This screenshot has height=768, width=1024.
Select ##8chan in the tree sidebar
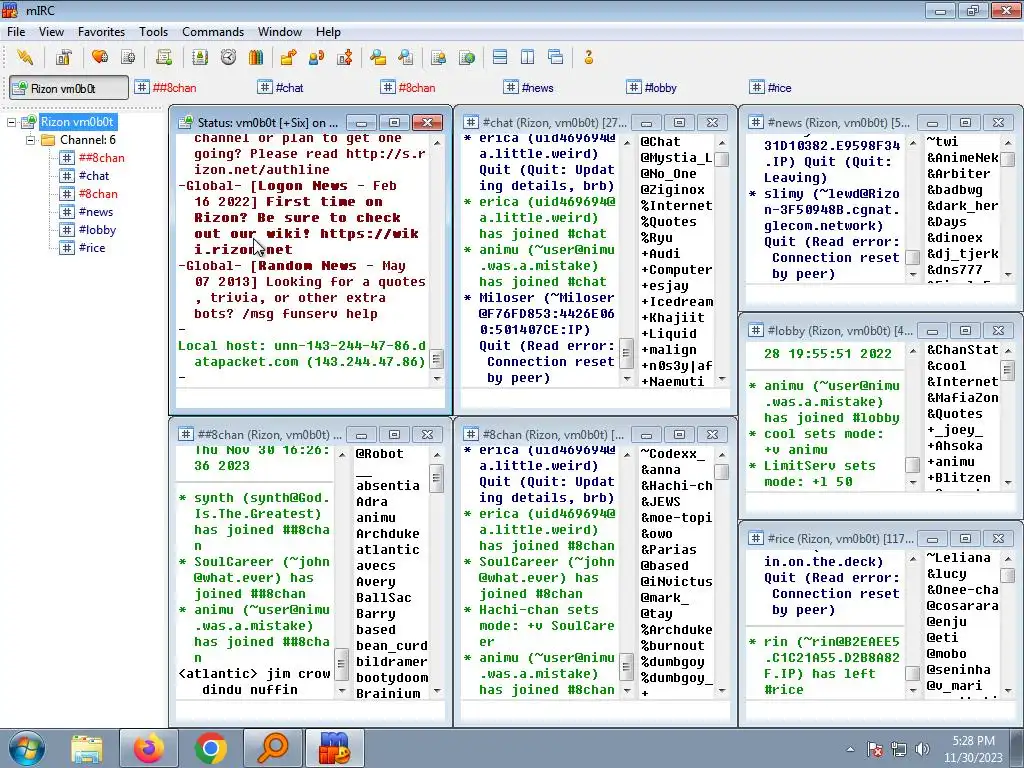101,157
